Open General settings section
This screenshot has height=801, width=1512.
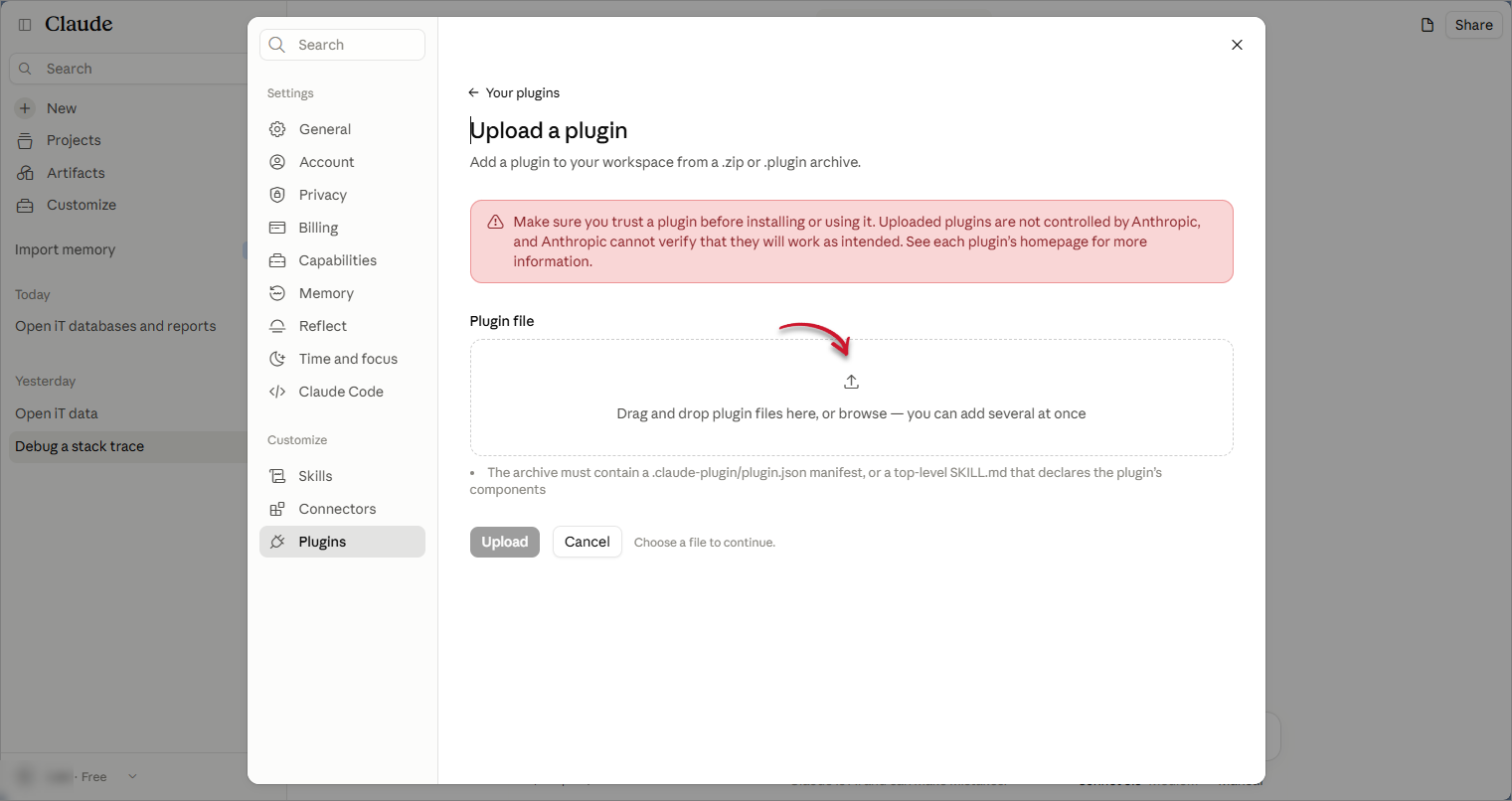click(x=342, y=129)
